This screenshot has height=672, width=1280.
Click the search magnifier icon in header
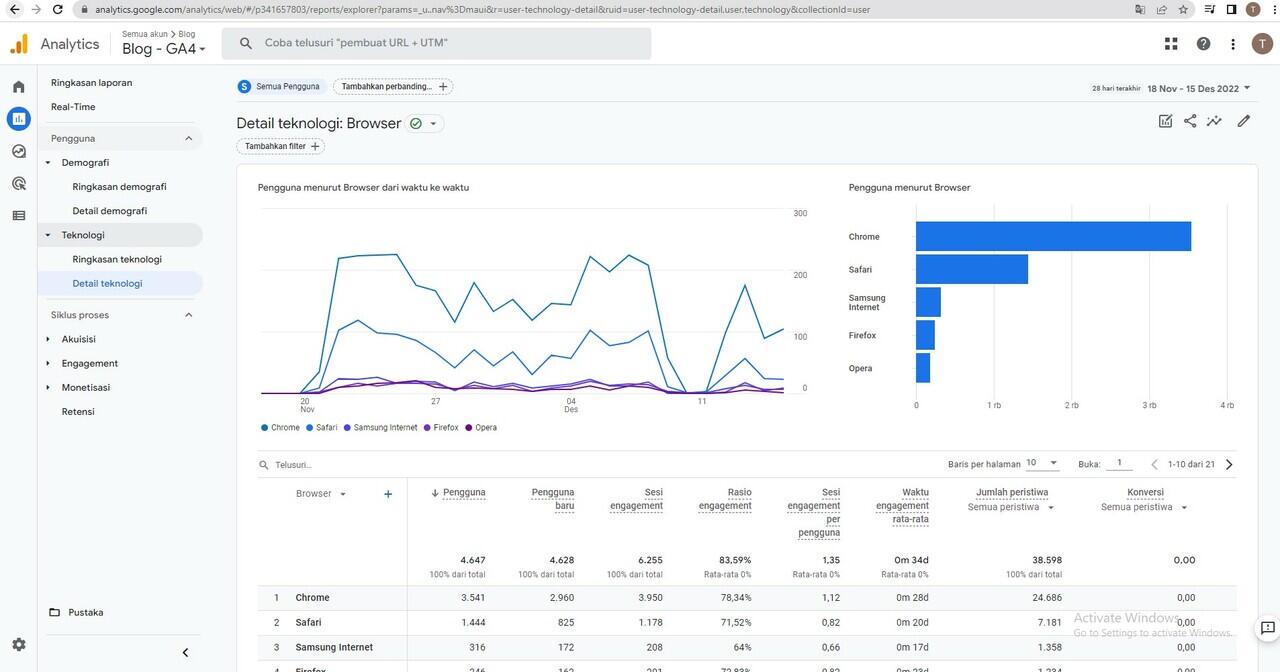(245, 44)
